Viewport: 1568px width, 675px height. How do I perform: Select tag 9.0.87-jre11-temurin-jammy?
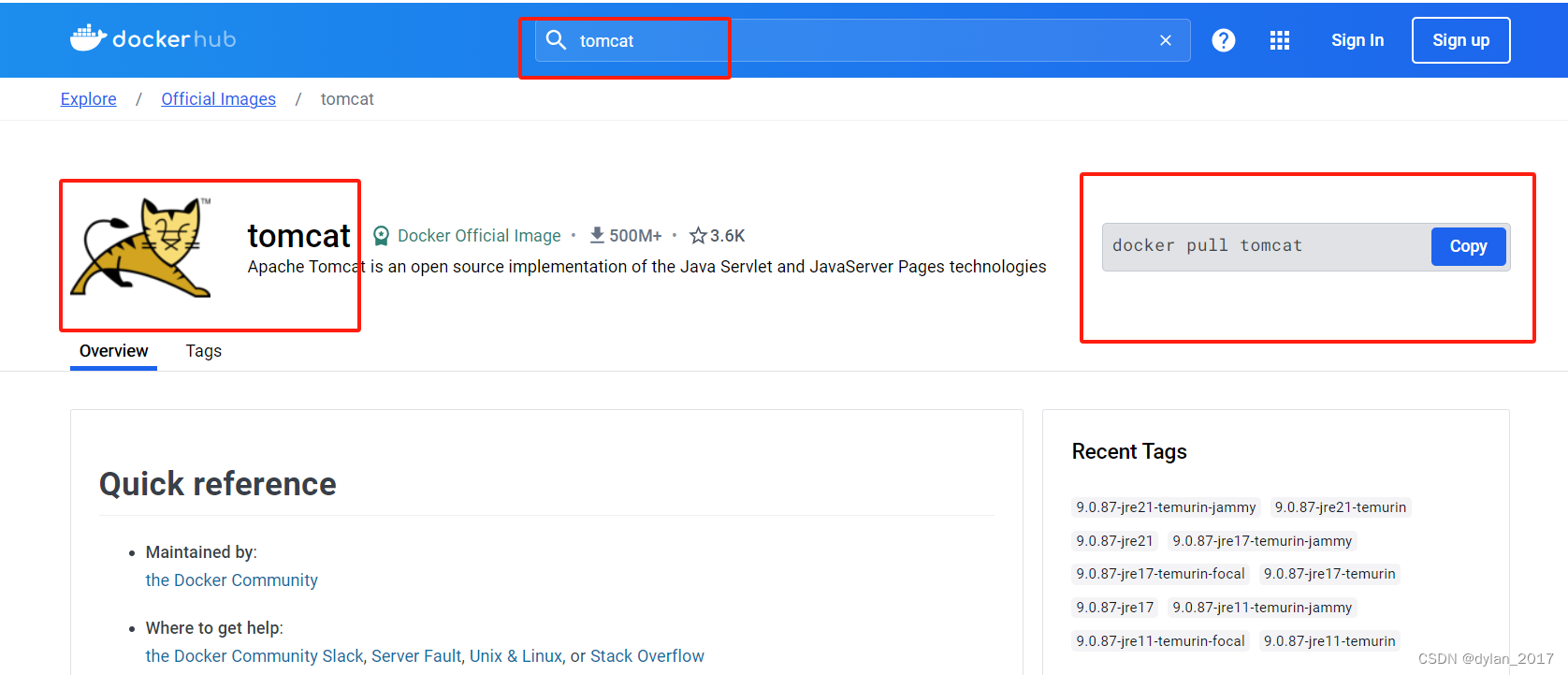(x=1262, y=608)
